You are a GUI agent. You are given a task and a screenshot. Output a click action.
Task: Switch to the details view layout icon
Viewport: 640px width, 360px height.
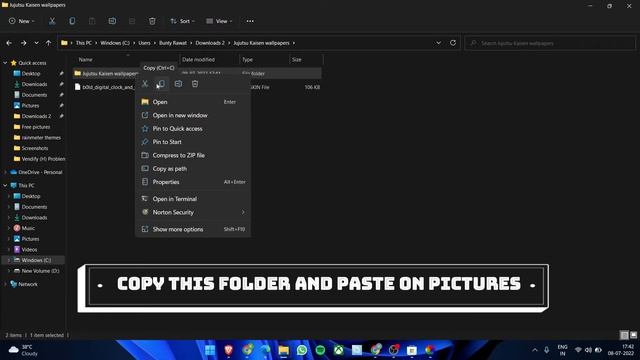pos(624,335)
